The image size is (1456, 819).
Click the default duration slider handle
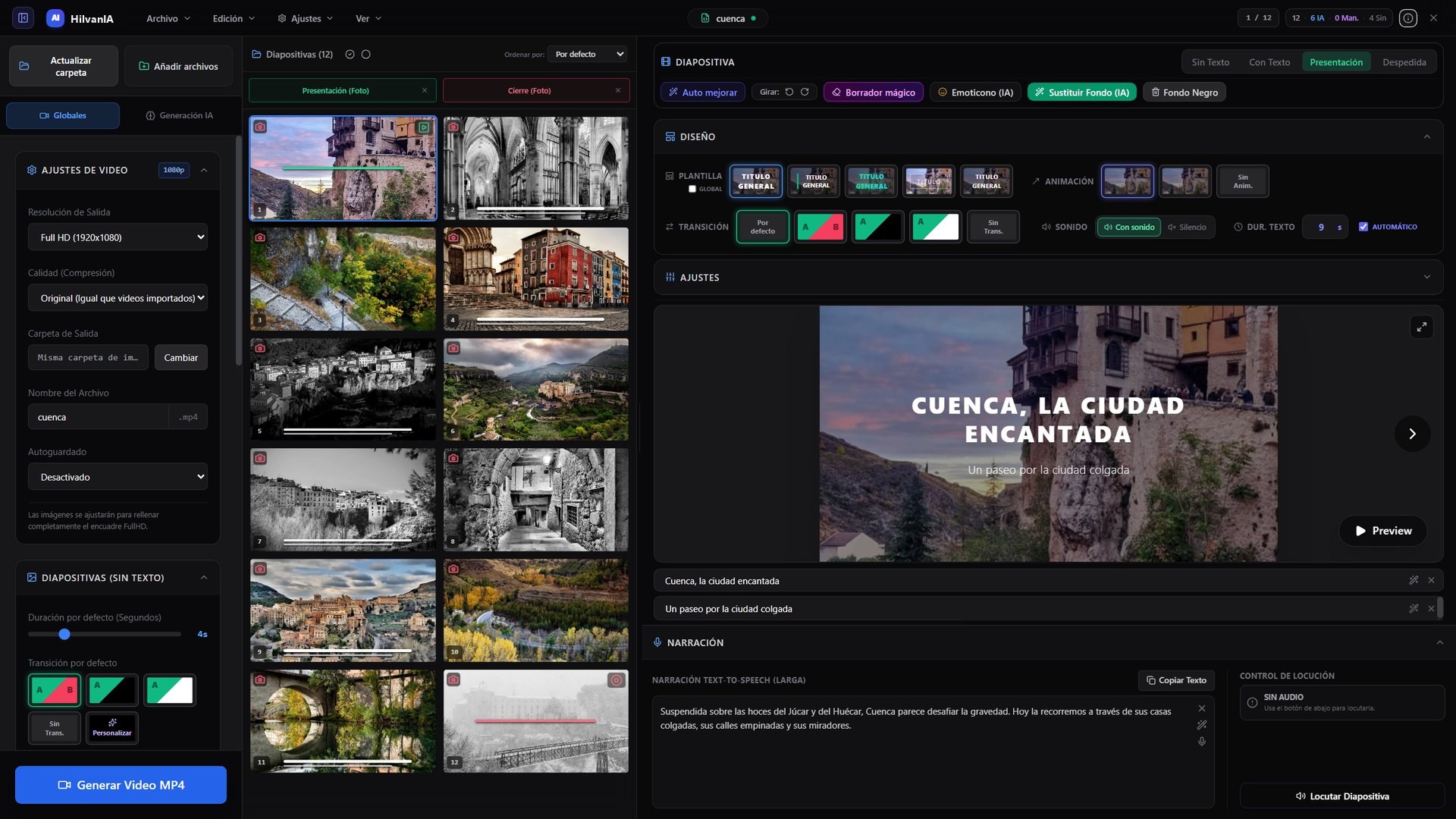point(64,634)
